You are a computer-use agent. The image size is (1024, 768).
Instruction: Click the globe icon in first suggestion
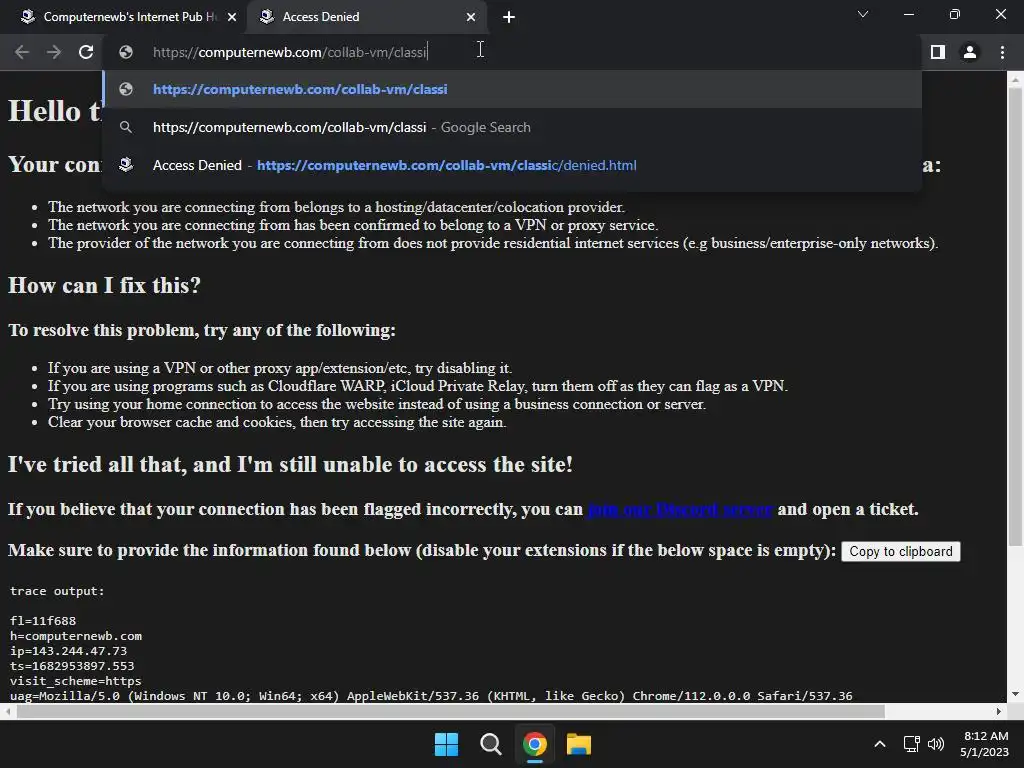126,89
